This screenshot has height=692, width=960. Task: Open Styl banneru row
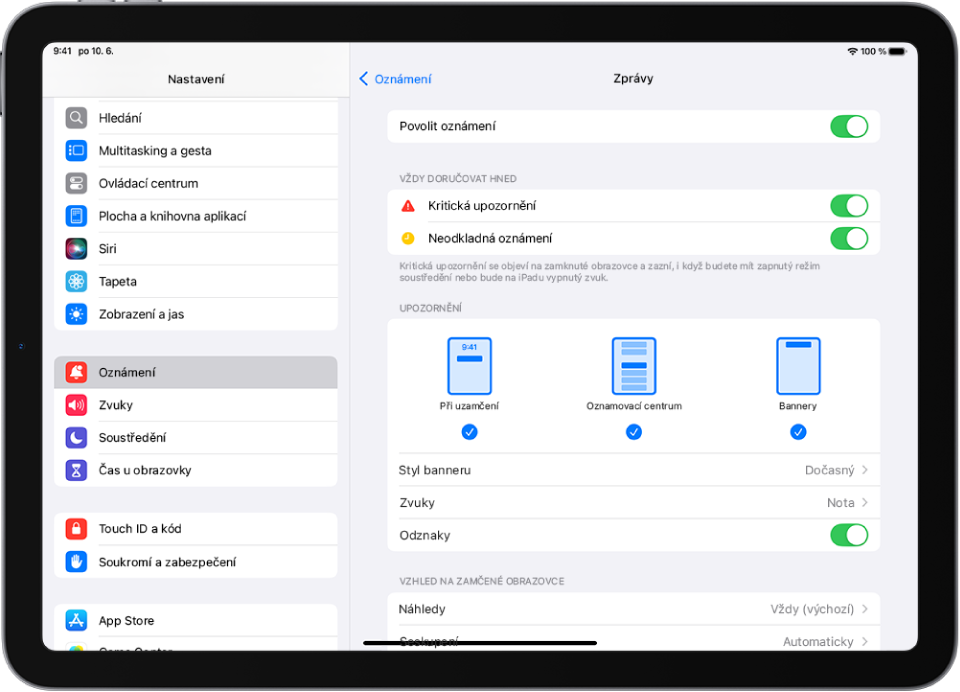click(x=634, y=470)
